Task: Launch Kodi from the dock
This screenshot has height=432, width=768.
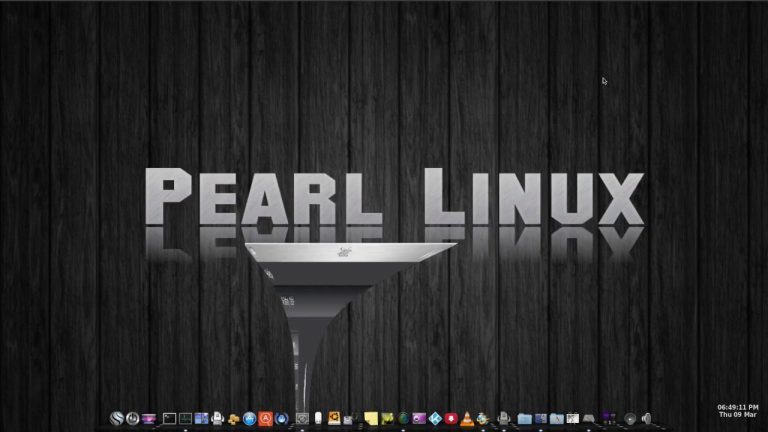Action: (435, 418)
